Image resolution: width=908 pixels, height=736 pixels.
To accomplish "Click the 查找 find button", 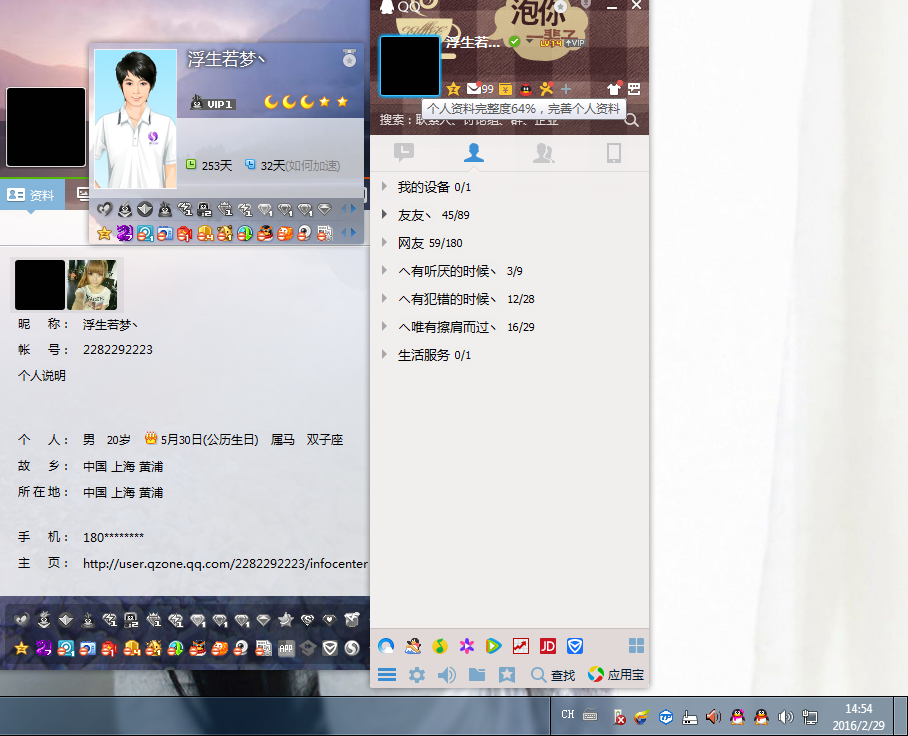I will point(553,675).
